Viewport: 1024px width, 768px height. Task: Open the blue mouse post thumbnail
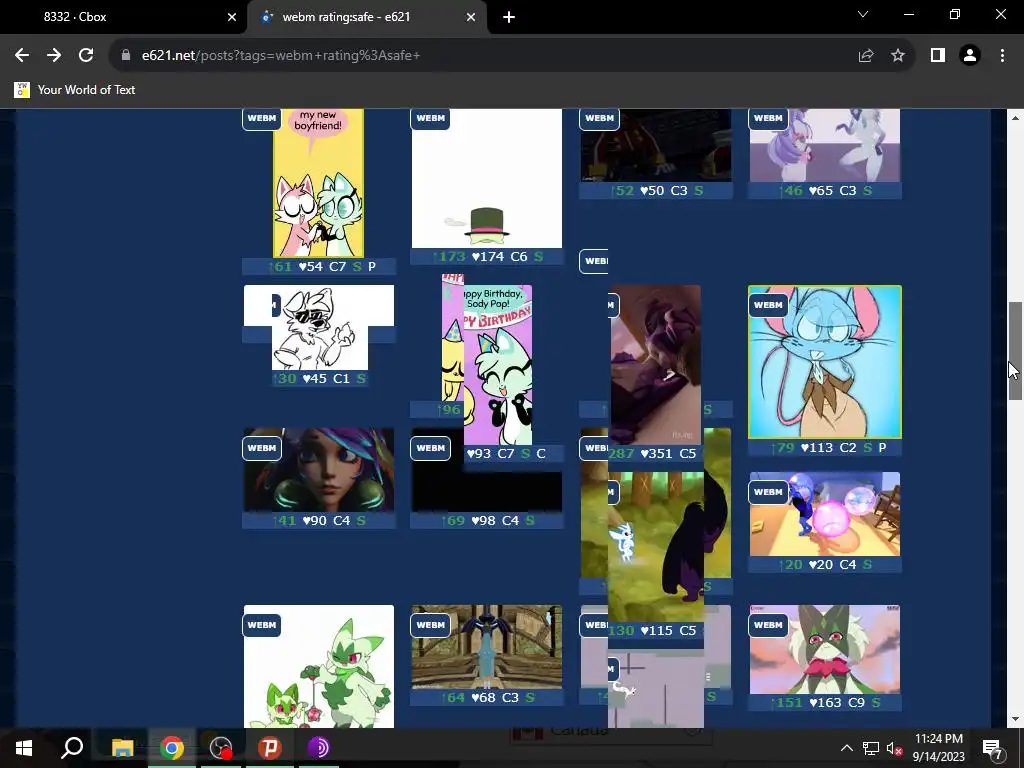(x=825, y=362)
